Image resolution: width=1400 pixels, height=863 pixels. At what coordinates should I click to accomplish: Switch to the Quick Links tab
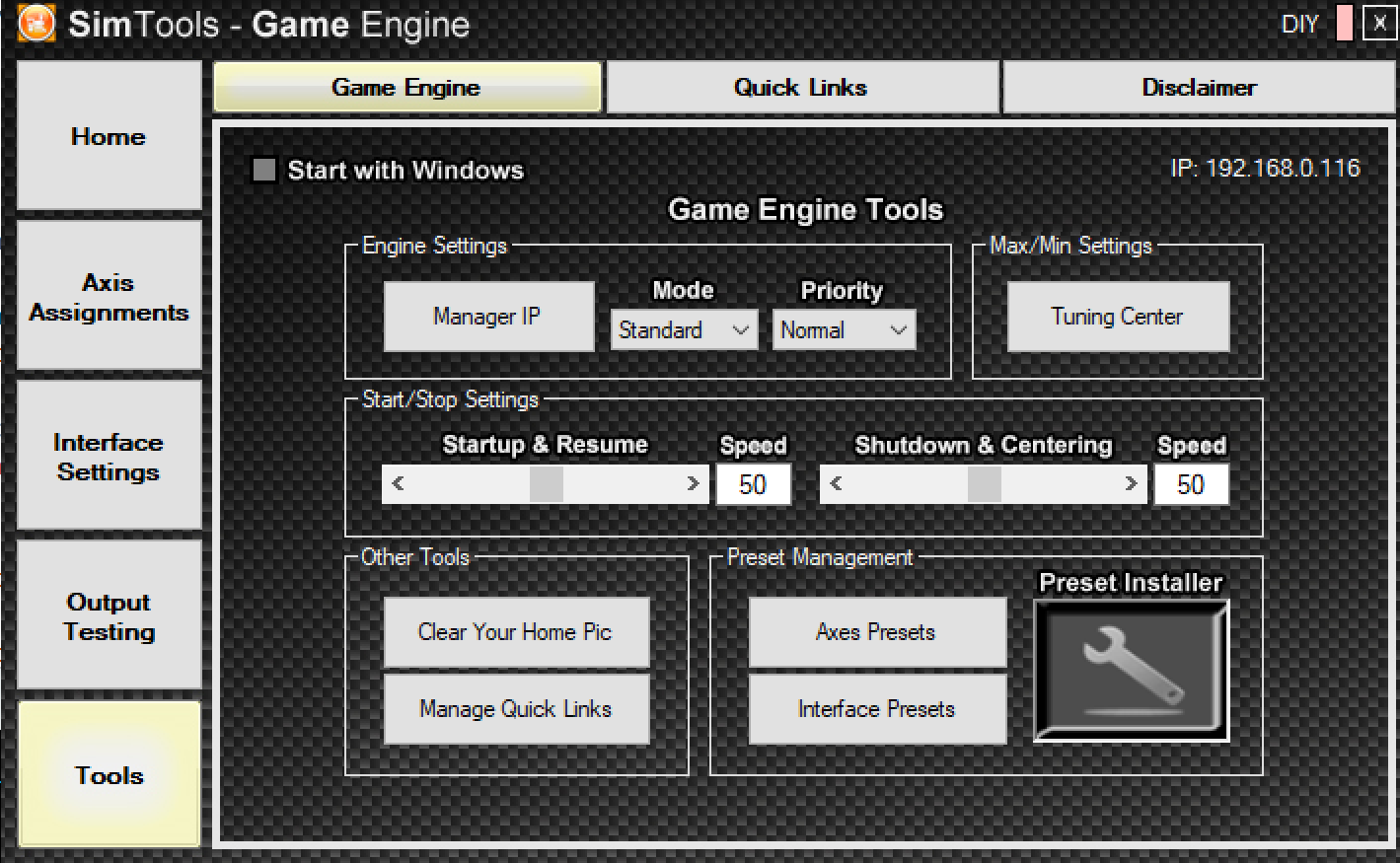coord(802,88)
